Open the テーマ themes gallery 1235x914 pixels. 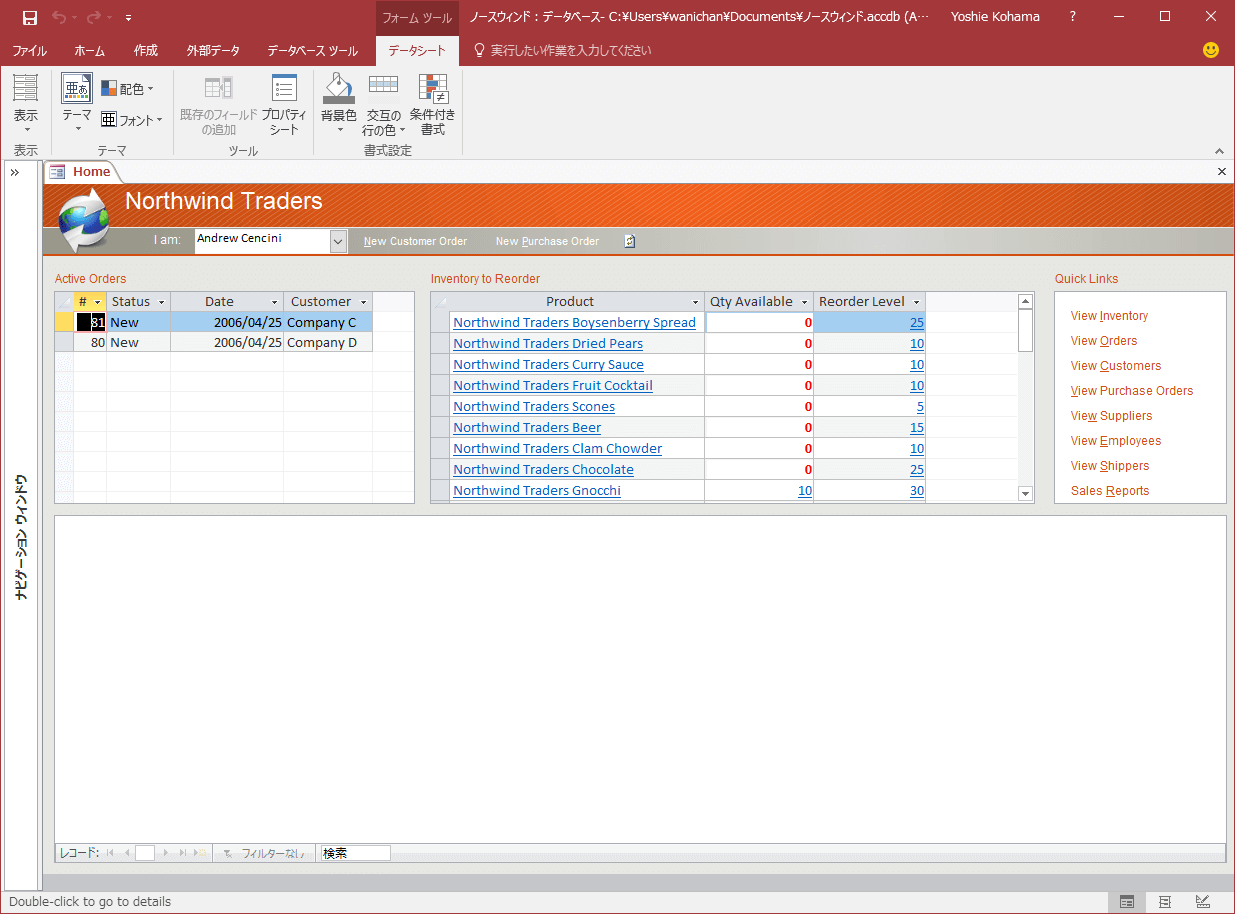(77, 104)
